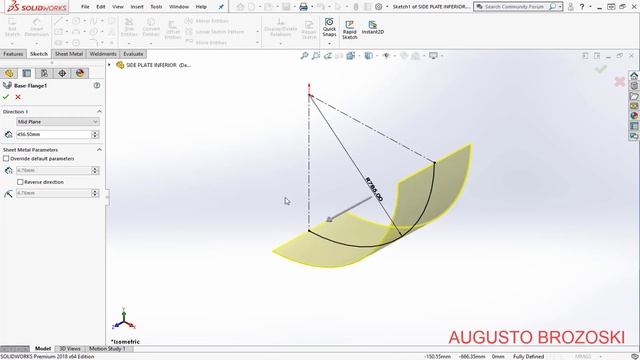Collapse the Sheet Metal Parameters section
The image size is (640, 360).
click(x=99, y=150)
